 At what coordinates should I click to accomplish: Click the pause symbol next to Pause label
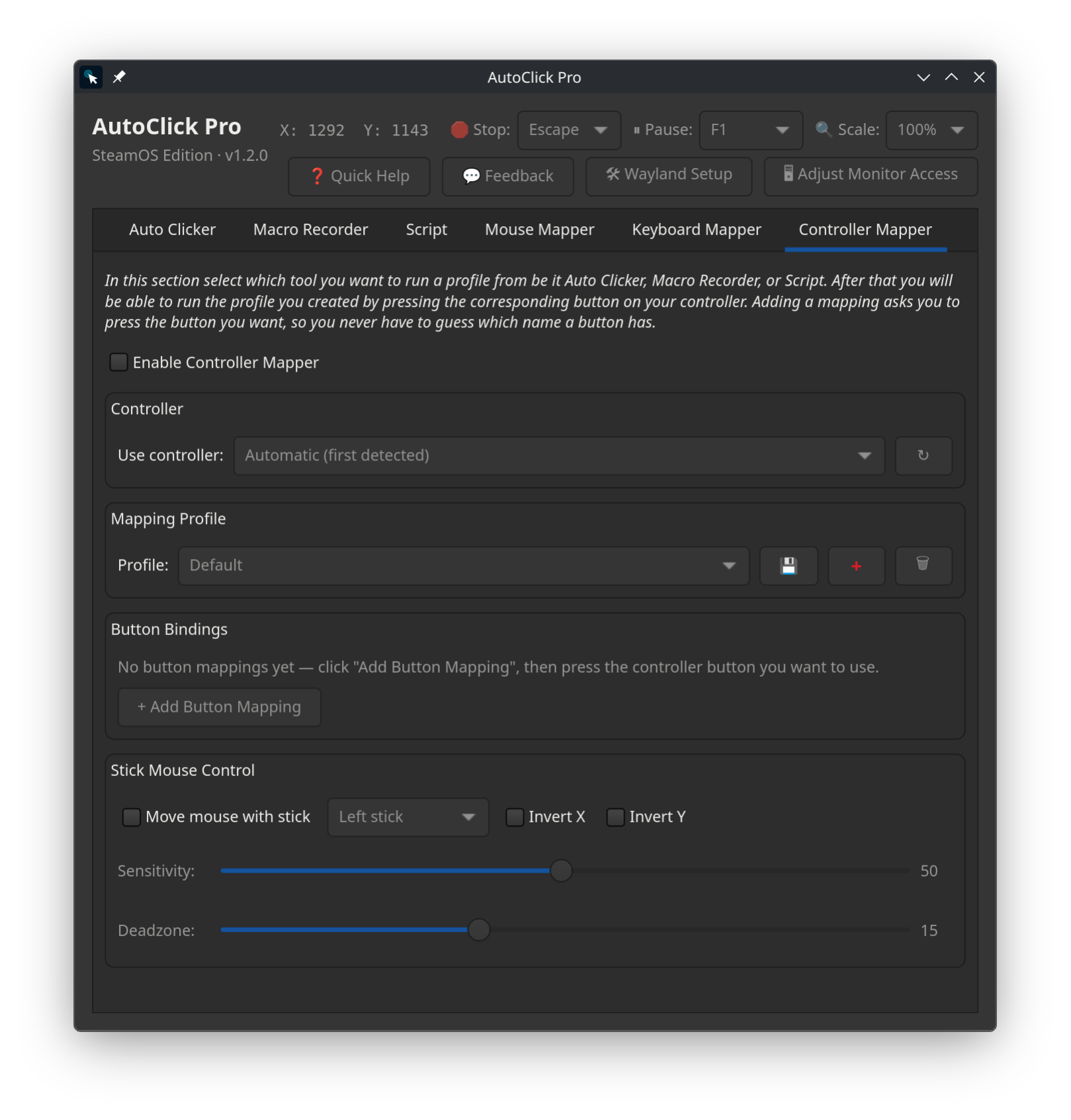point(636,130)
